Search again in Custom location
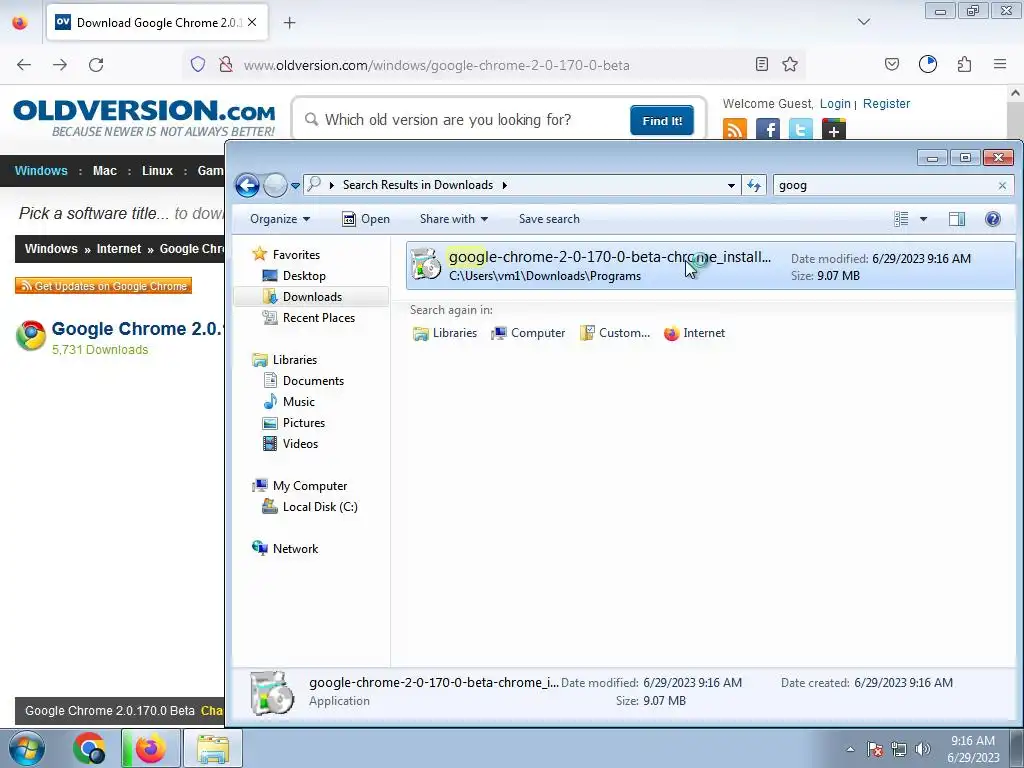This screenshot has width=1024, height=768. pos(615,333)
